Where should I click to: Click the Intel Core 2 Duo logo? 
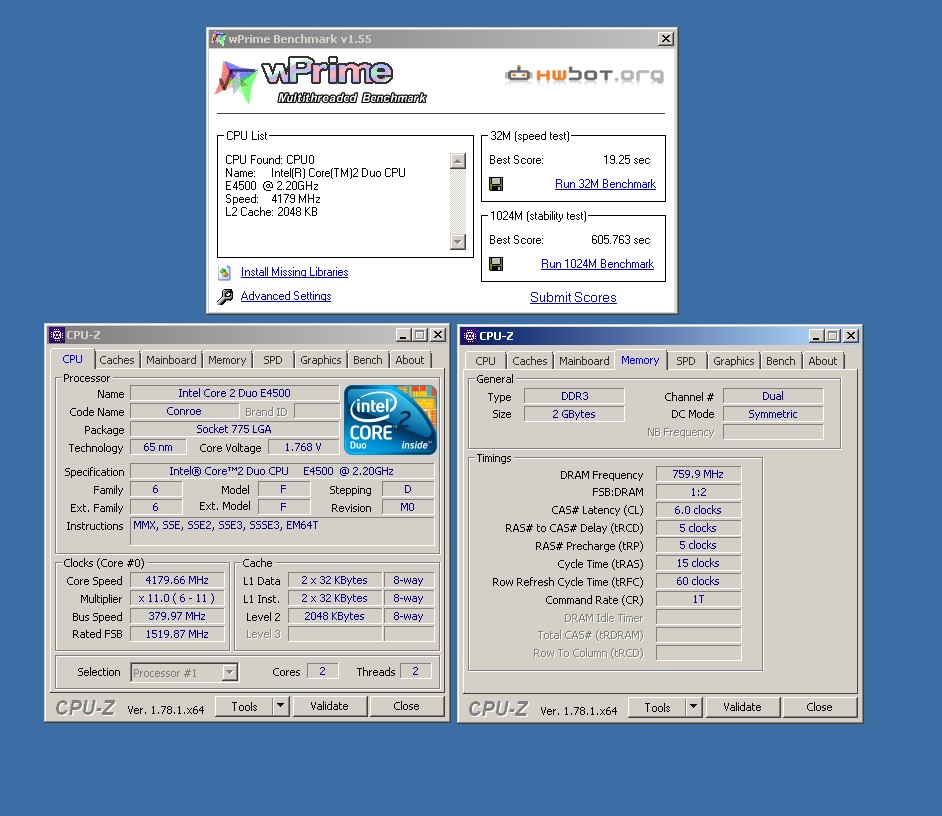point(390,419)
